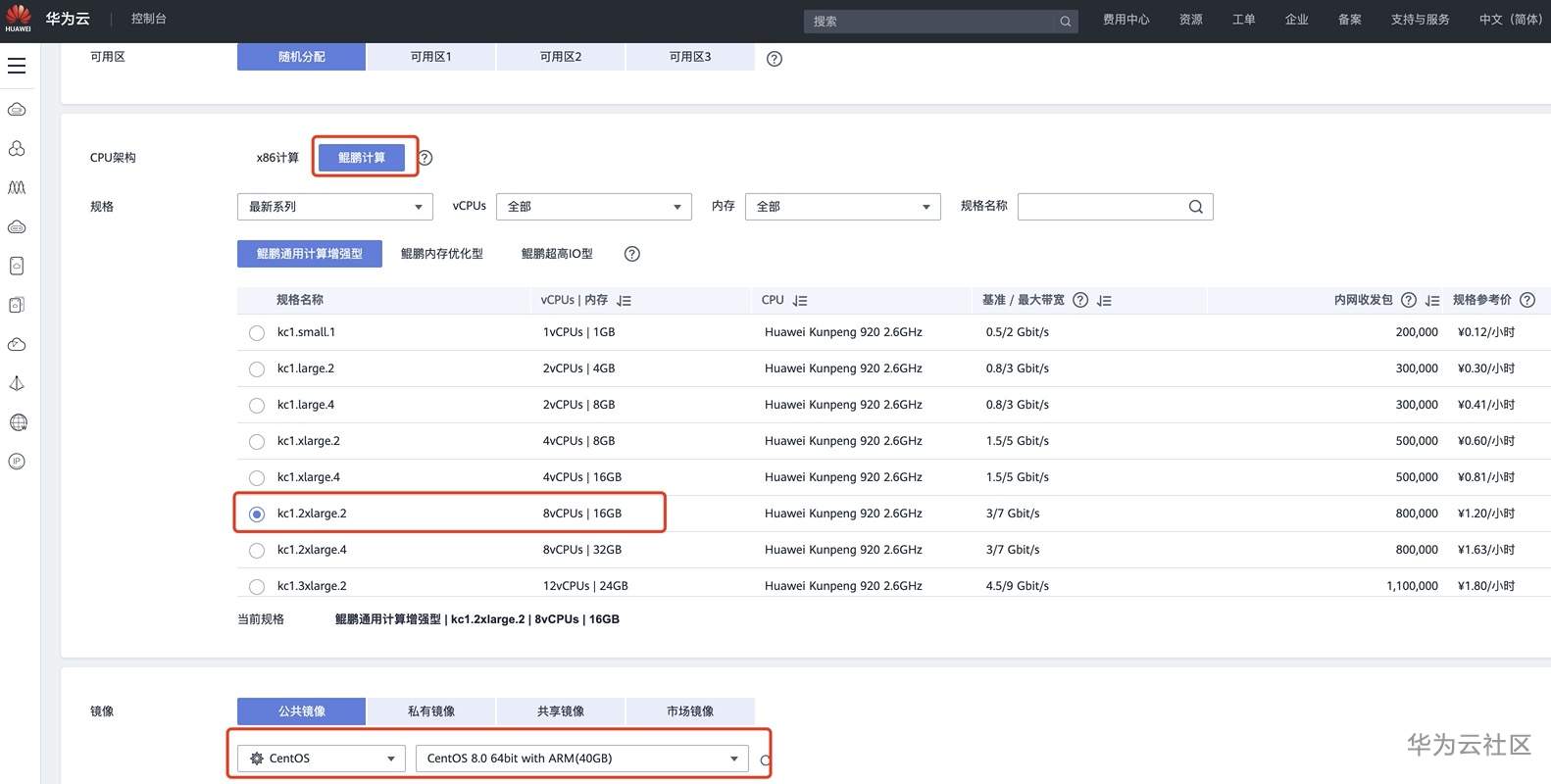Choose x86计算 CPU architecture
This screenshot has width=1551, height=784.
[277, 158]
